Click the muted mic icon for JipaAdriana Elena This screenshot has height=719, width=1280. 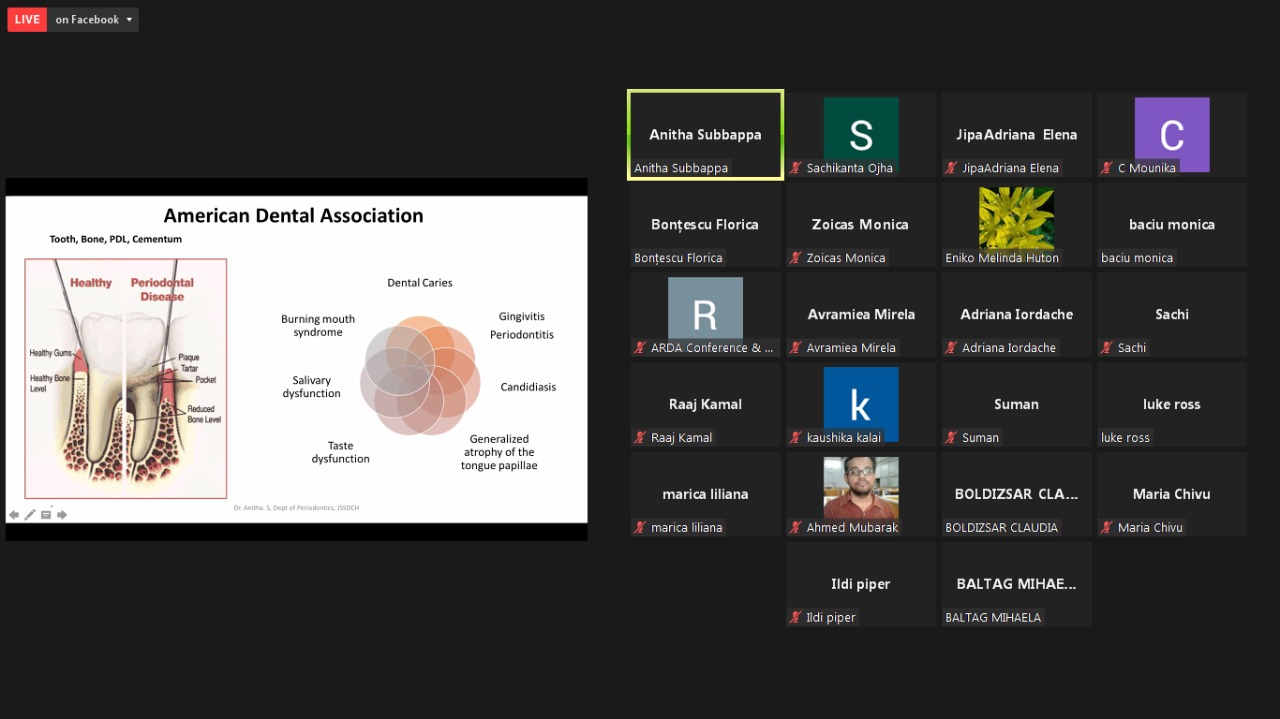pyautogui.click(x=952, y=168)
